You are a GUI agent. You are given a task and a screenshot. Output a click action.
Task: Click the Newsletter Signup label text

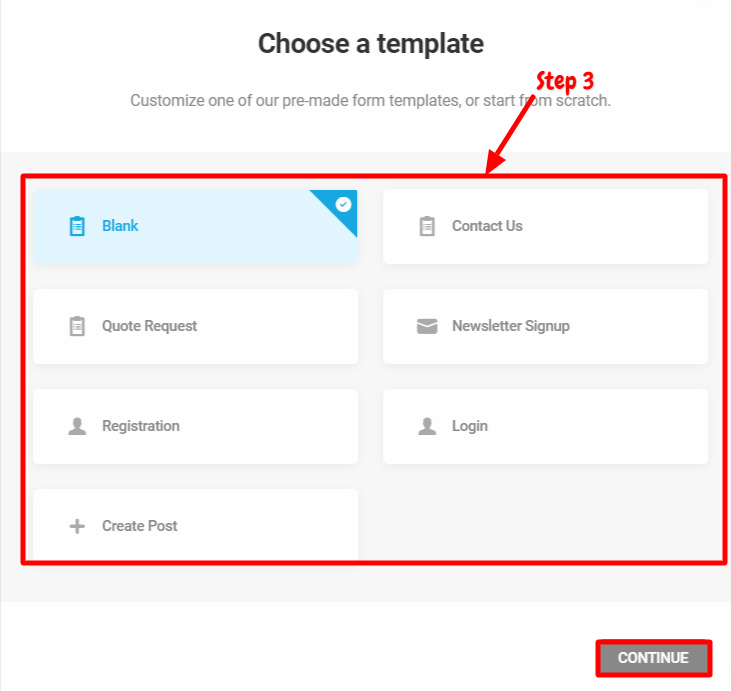point(510,325)
